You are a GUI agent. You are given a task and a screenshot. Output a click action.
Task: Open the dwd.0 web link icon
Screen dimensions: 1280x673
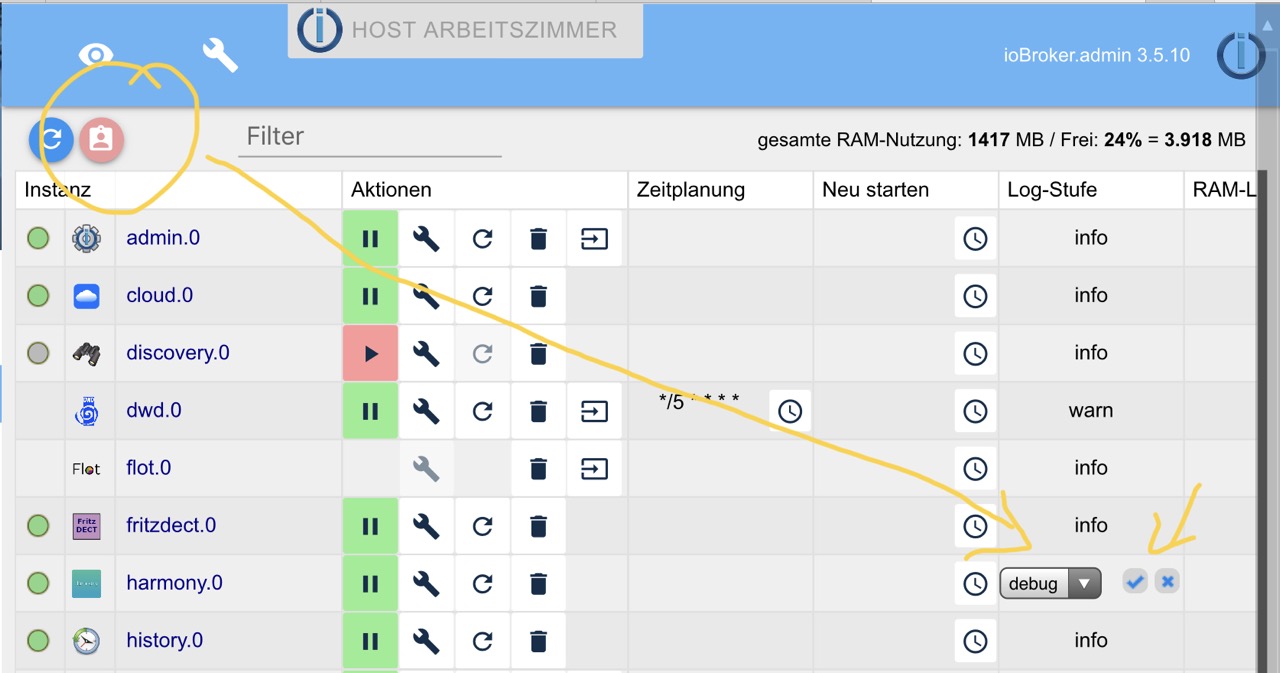[x=595, y=411]
